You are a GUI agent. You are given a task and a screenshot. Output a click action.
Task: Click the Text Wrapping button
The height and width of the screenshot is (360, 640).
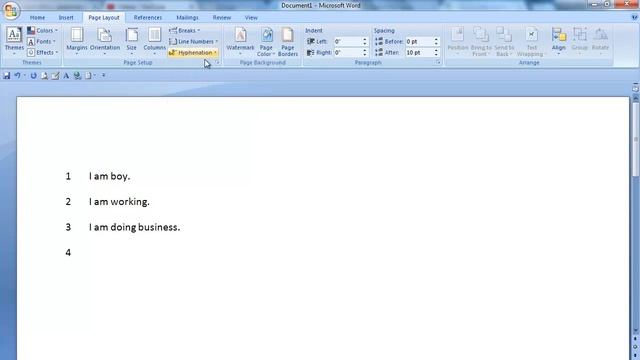point(531,41)
